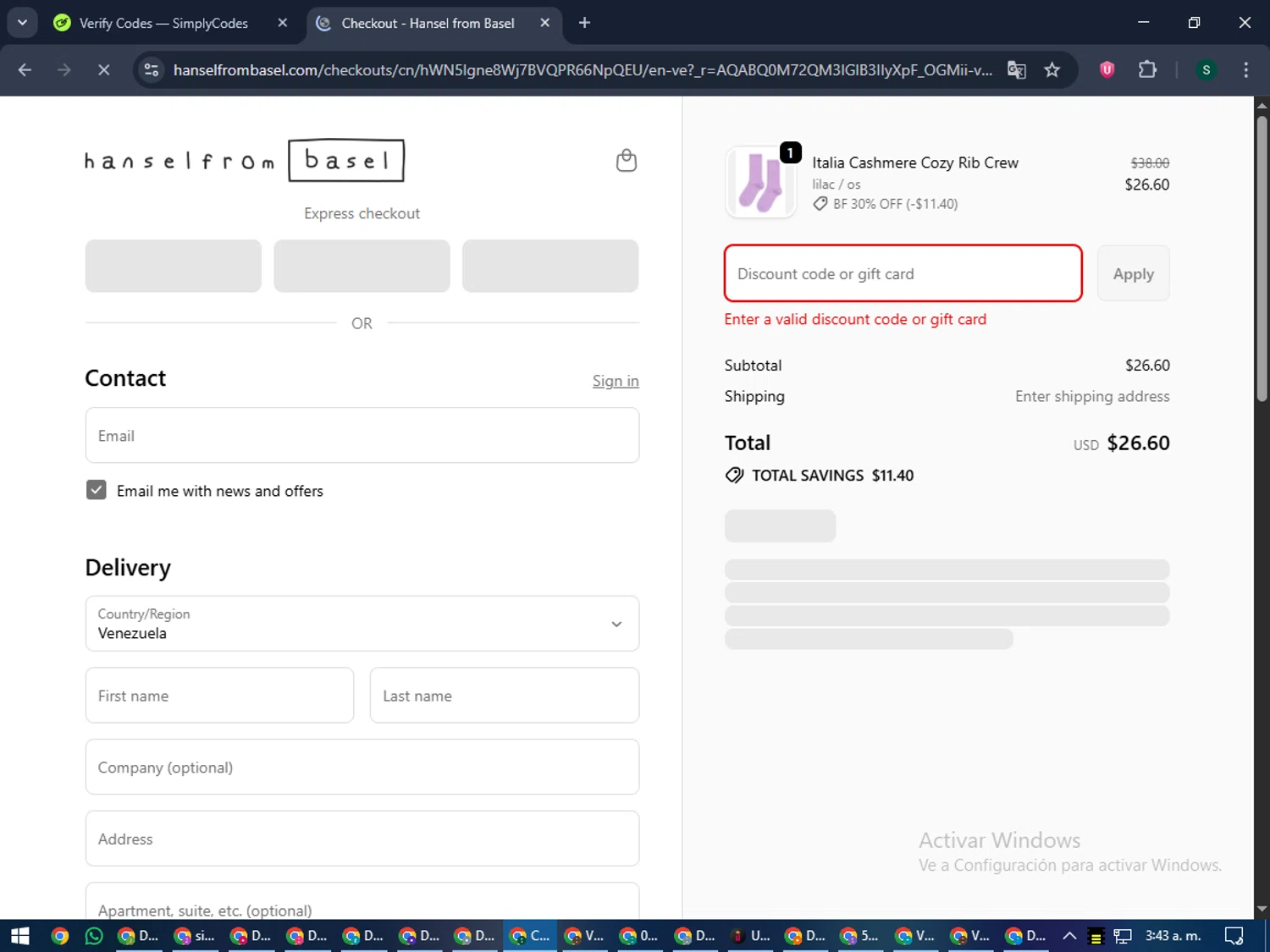Show hidden system tray icons
This screenshot has height=952, width=1270.
click(1069, 936)
